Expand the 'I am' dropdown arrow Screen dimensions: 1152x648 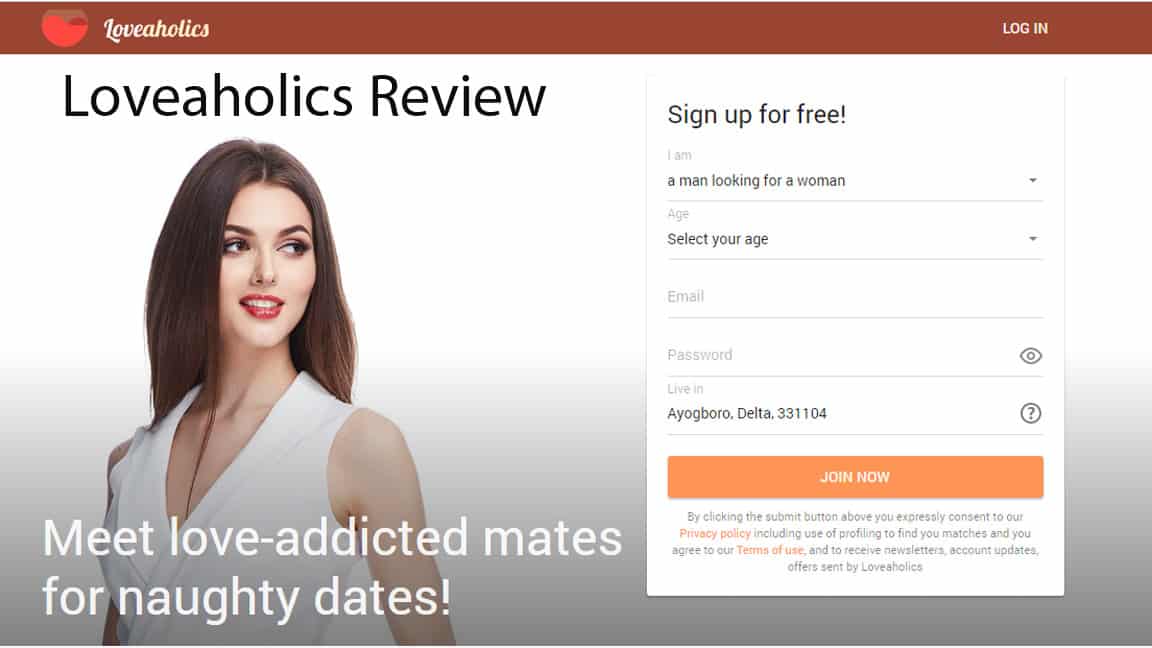[1032, 180]
